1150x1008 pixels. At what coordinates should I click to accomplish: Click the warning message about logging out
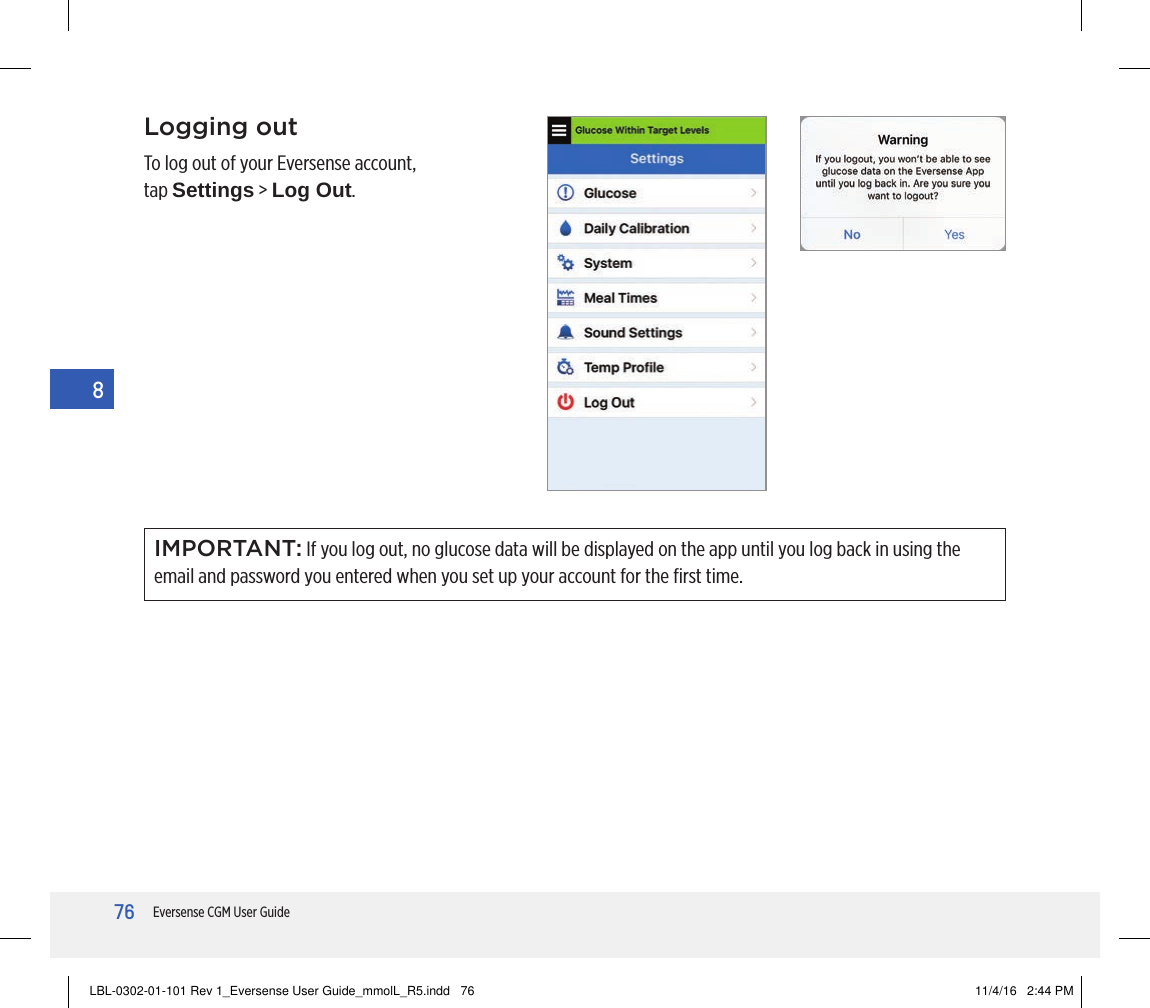point(903,178)
